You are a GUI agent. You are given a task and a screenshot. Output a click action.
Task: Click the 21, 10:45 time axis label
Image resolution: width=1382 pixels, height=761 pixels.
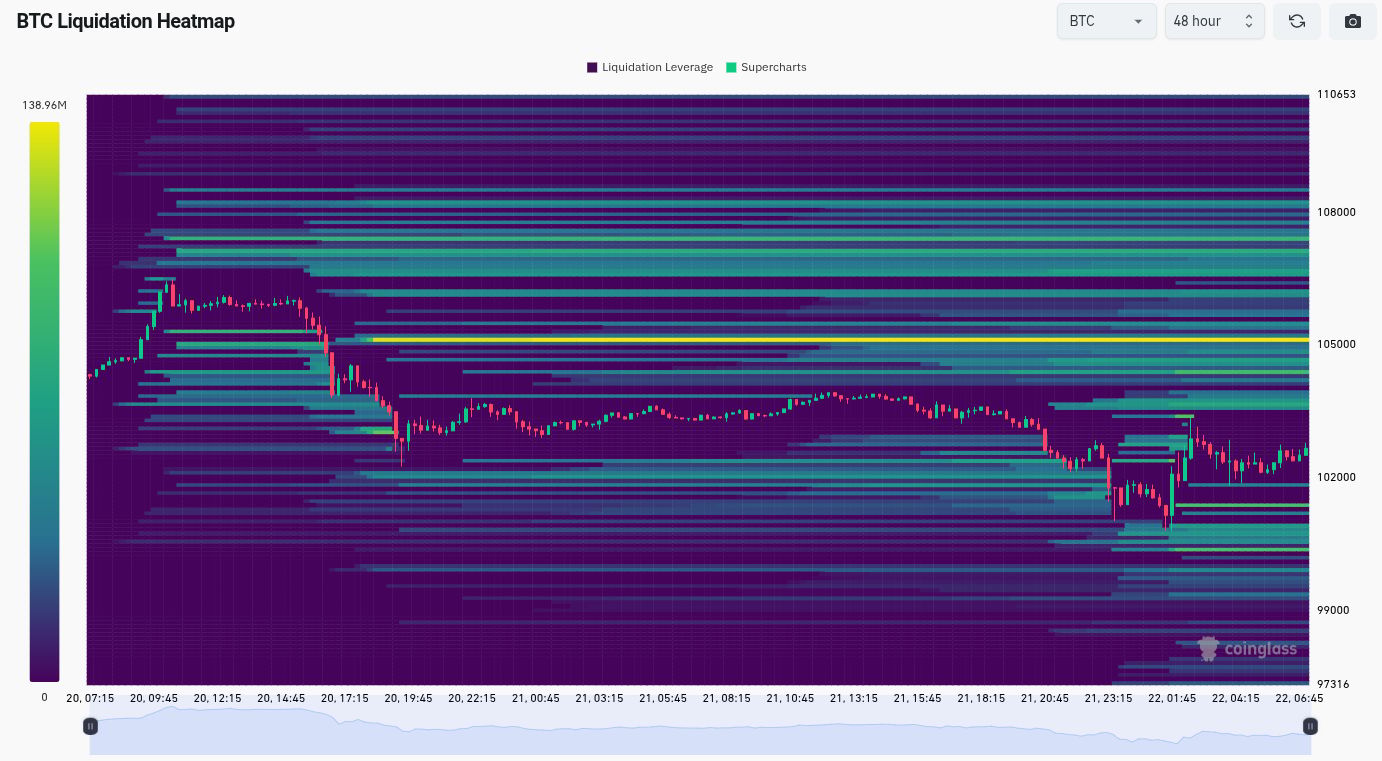point(791,698)
